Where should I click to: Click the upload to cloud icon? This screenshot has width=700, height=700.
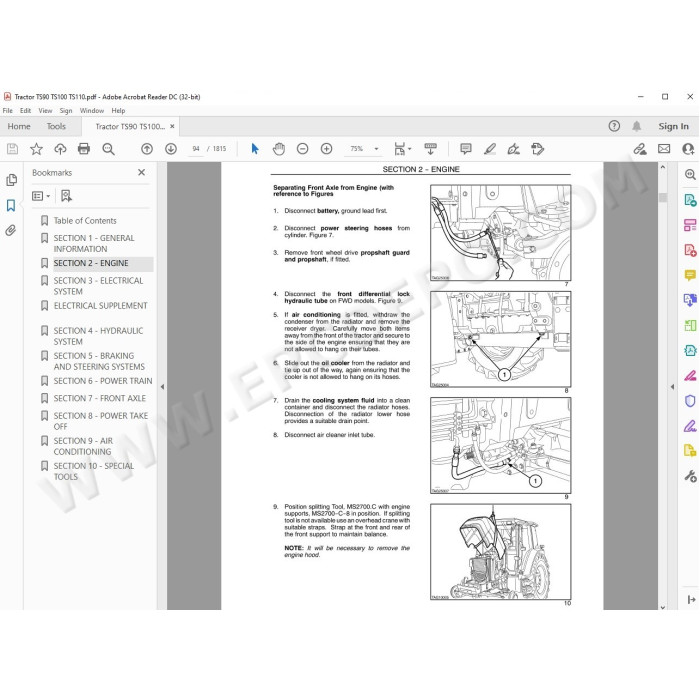(x=60, y=149)
